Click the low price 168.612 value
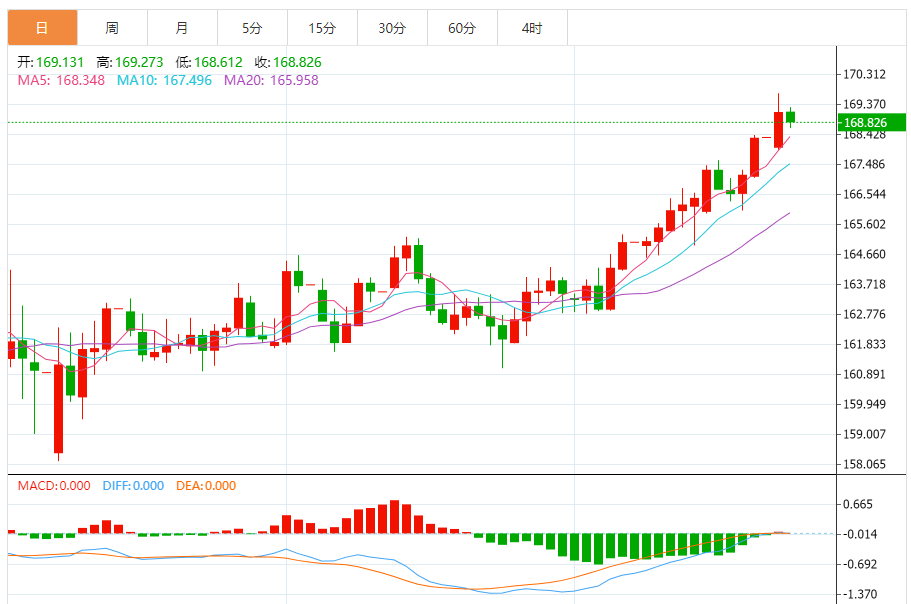Screen dimensions: 911x604 click(218, 62)
